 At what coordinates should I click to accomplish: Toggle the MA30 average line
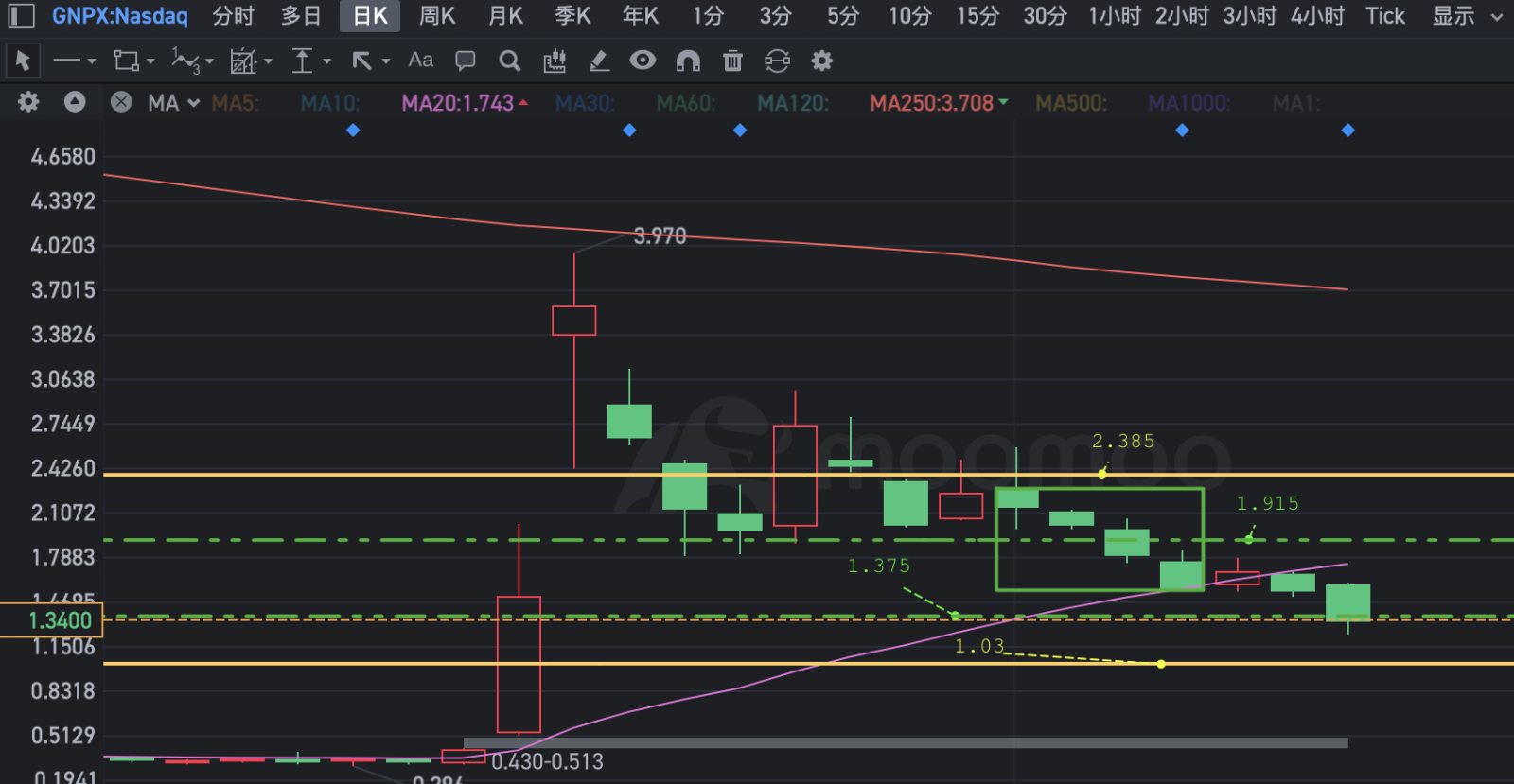pos(585,103)
